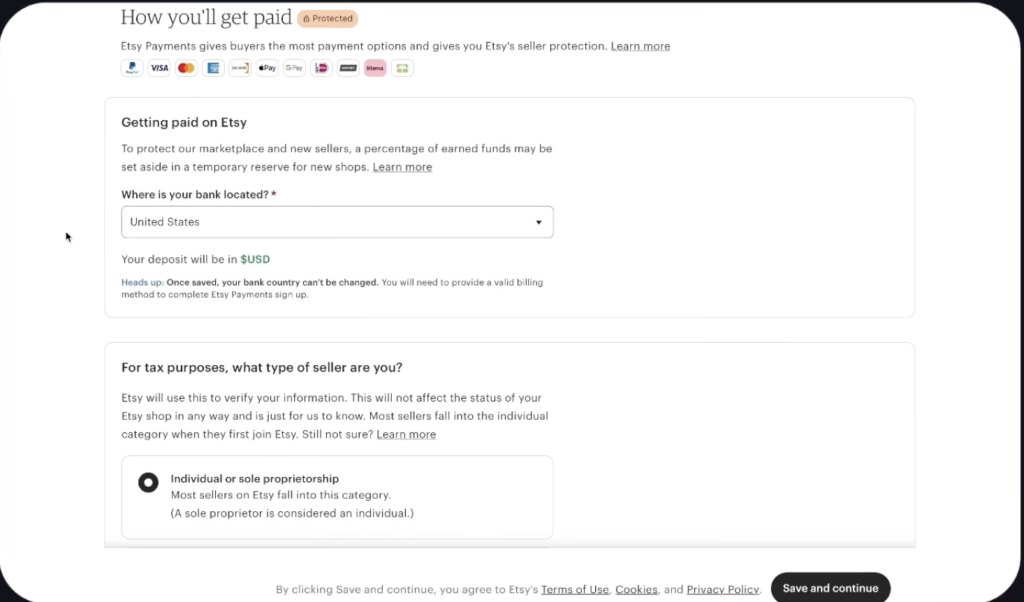Click the Sofort payment icon
The image size is (1024, 602).
(348, 68)
